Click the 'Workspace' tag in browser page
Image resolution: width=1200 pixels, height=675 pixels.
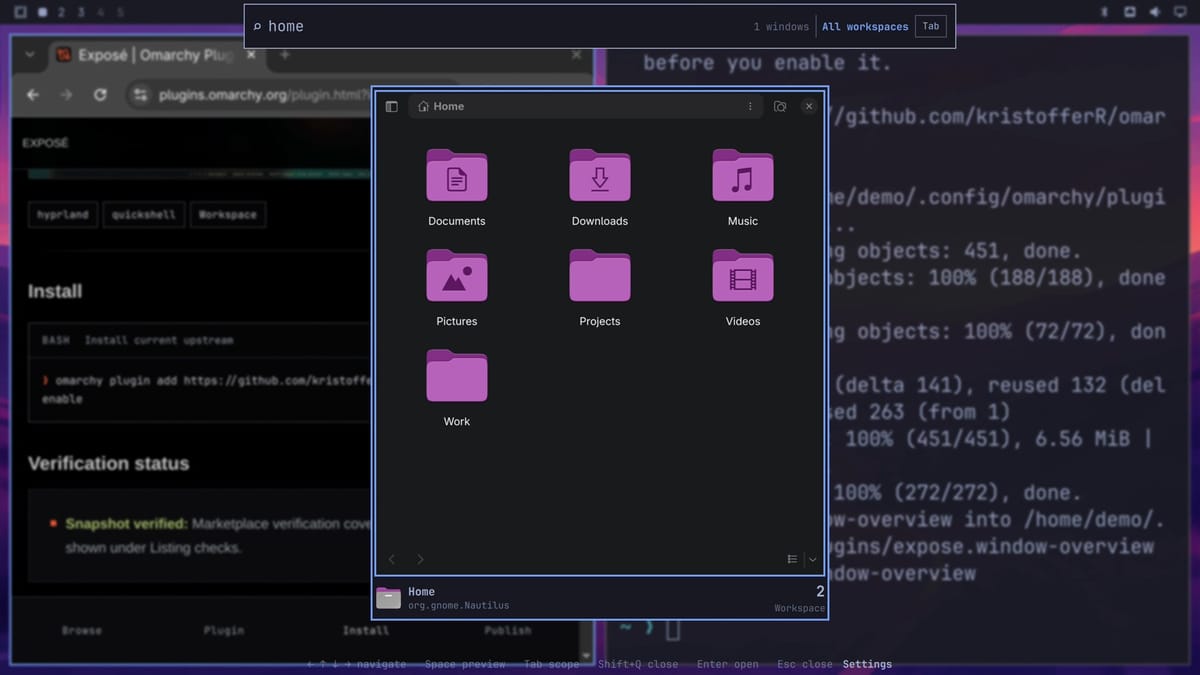tap(227, 215)
